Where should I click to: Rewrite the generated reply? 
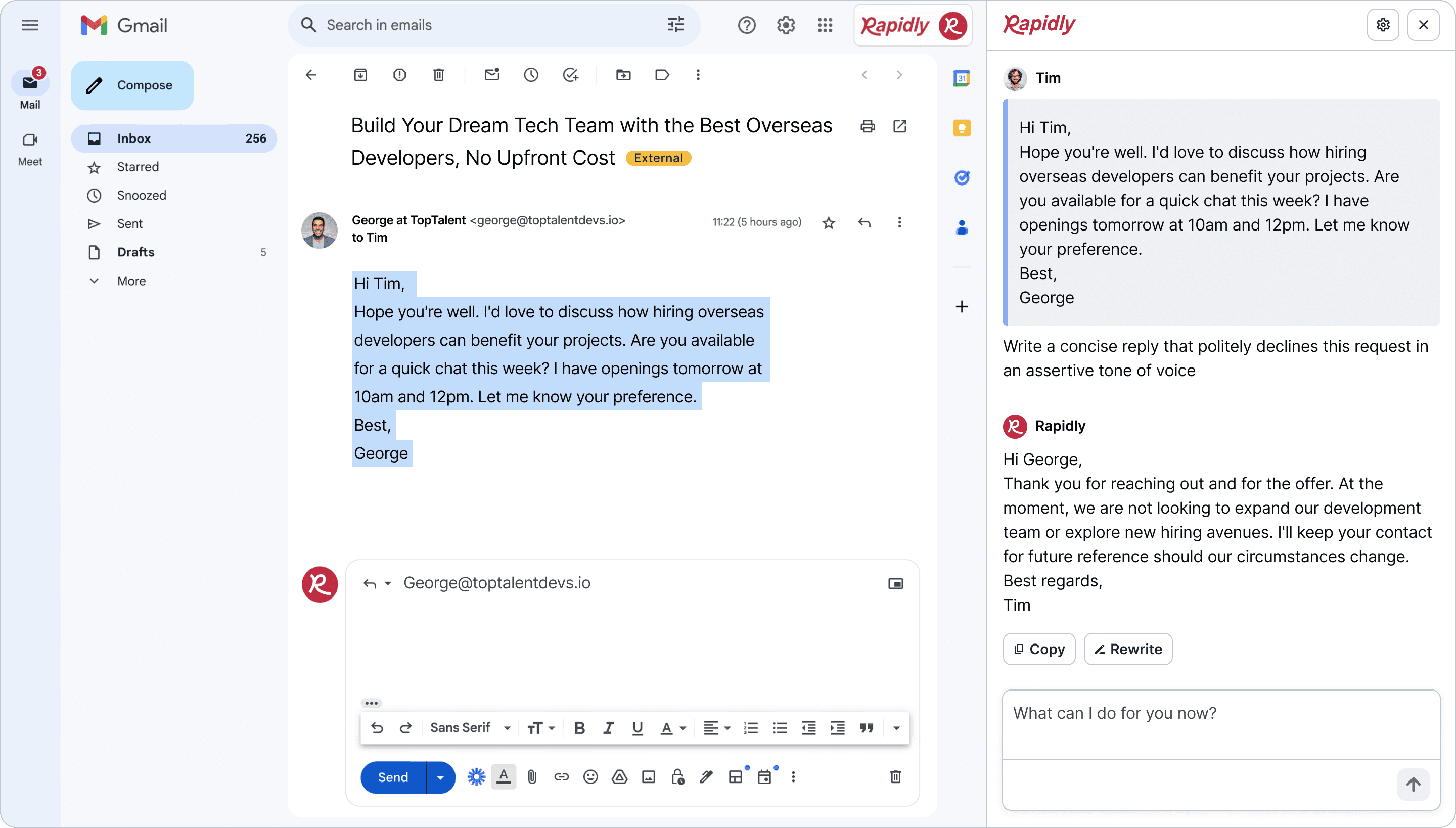[1128, 649]
